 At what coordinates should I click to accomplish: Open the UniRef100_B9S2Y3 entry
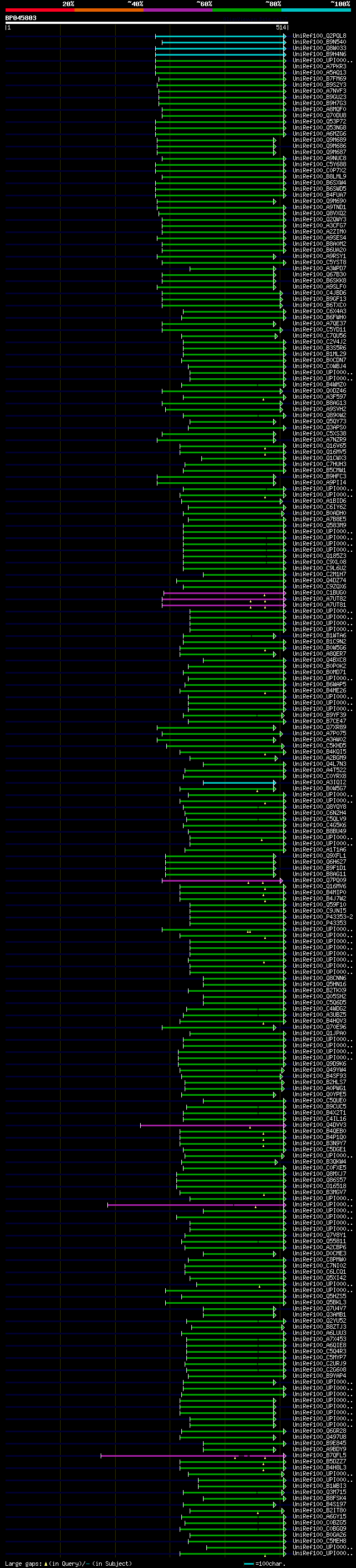pyautogui.click(x=319, y=85)
